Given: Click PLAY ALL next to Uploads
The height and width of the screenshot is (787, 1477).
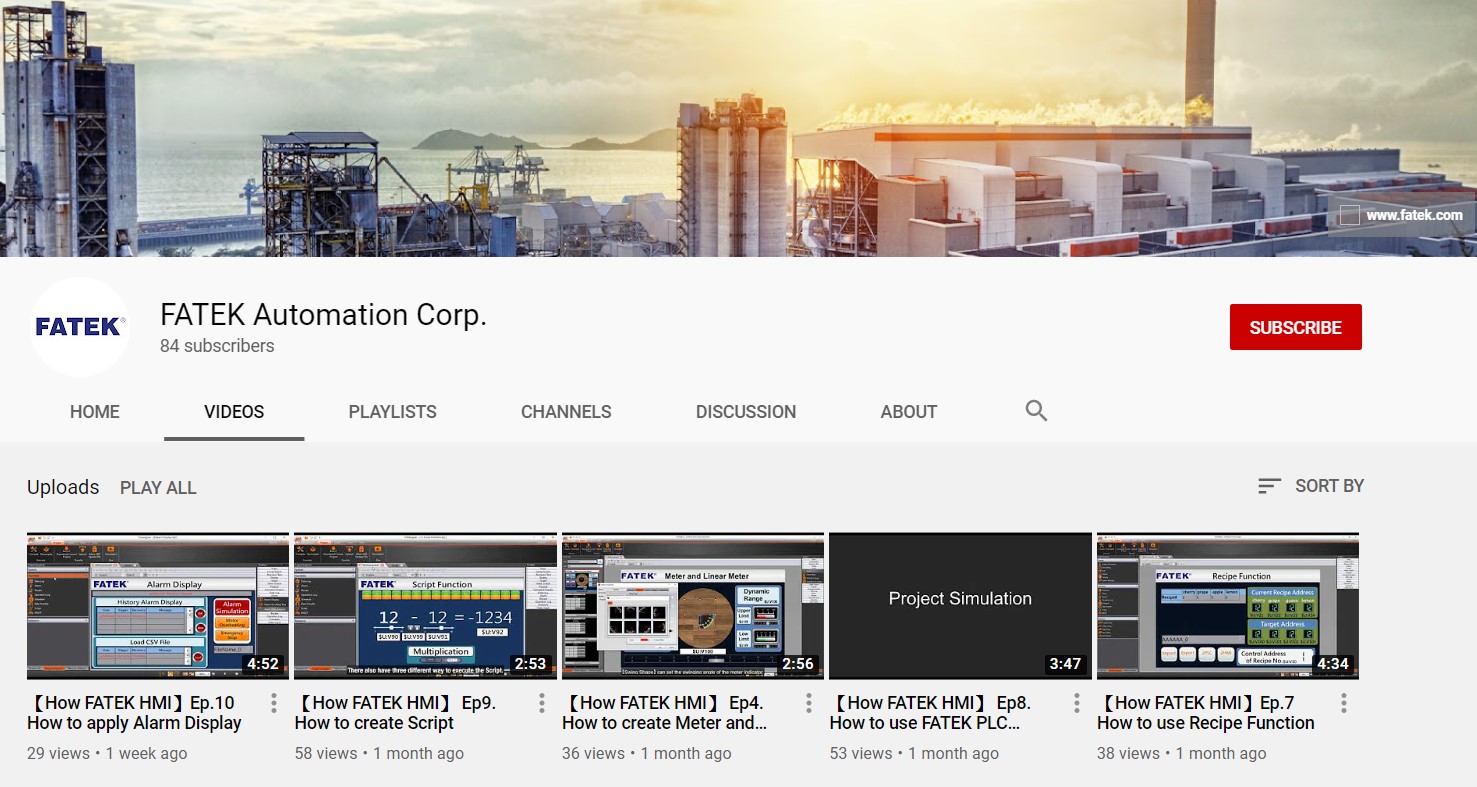Looking at the screenshot, I should pos(158,488).
